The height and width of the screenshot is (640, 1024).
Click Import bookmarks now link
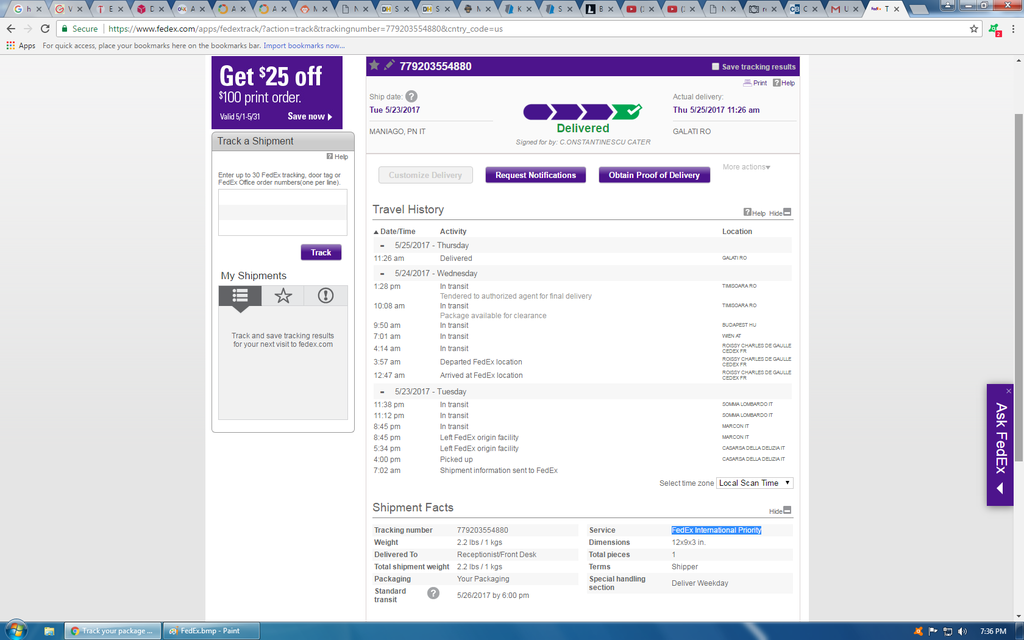(304, 46)
